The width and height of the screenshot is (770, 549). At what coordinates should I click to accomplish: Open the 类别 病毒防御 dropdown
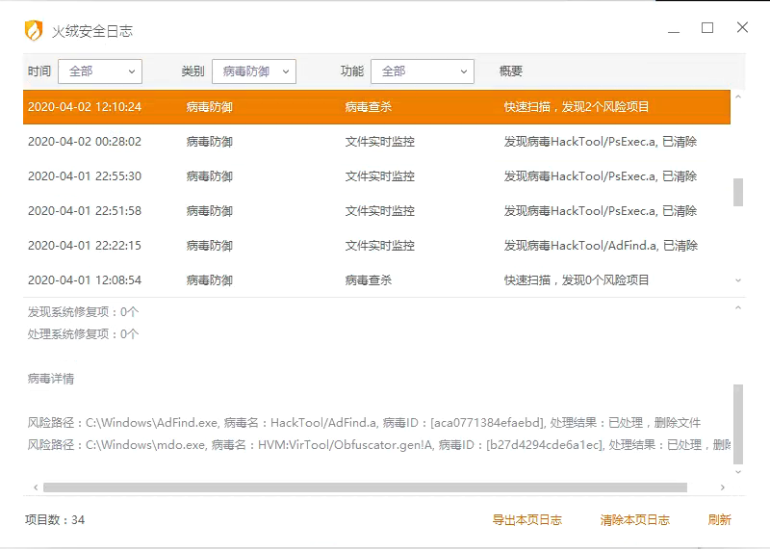[254, 71]
